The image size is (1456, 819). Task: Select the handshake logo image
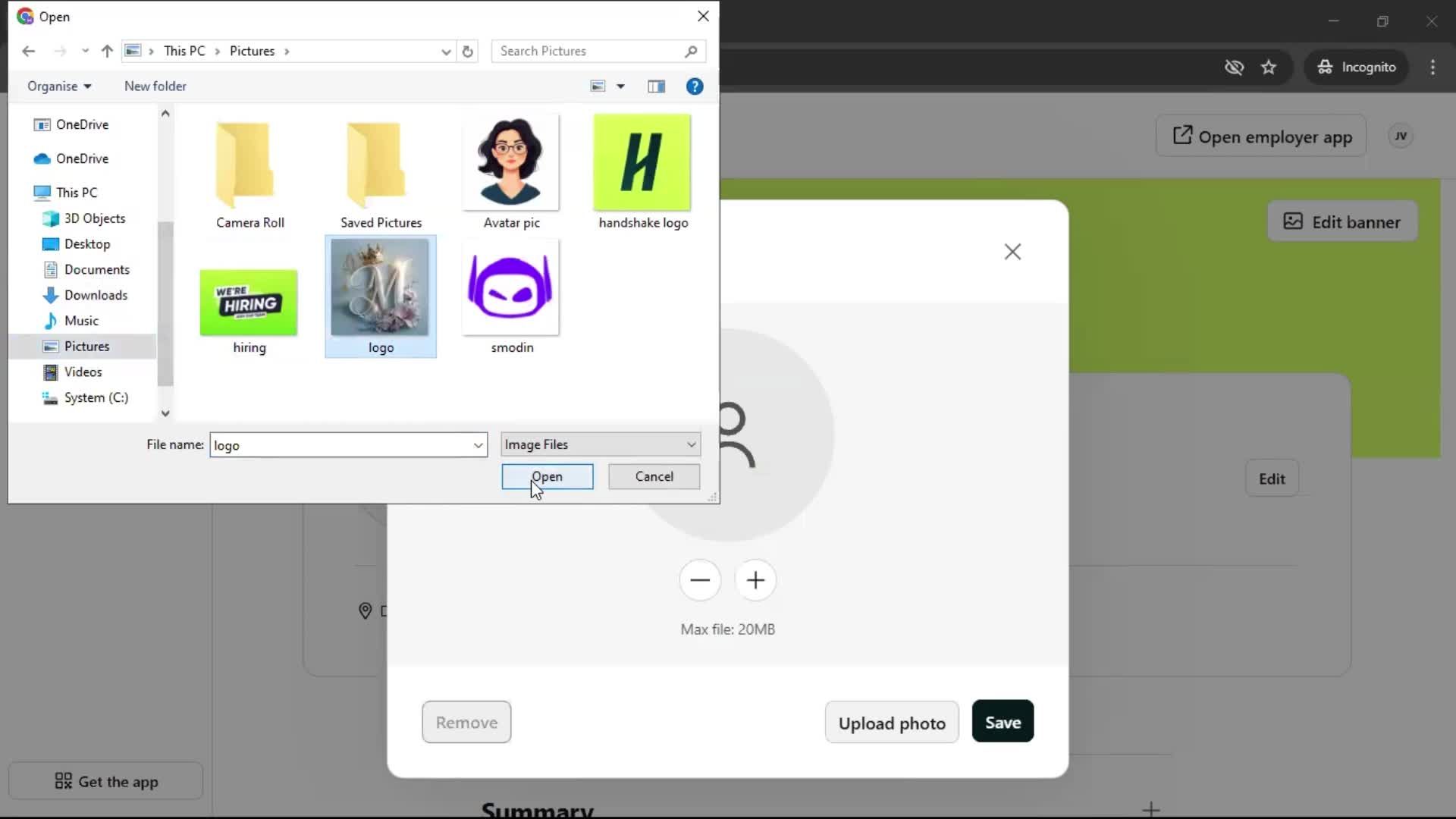coord(643,173)
